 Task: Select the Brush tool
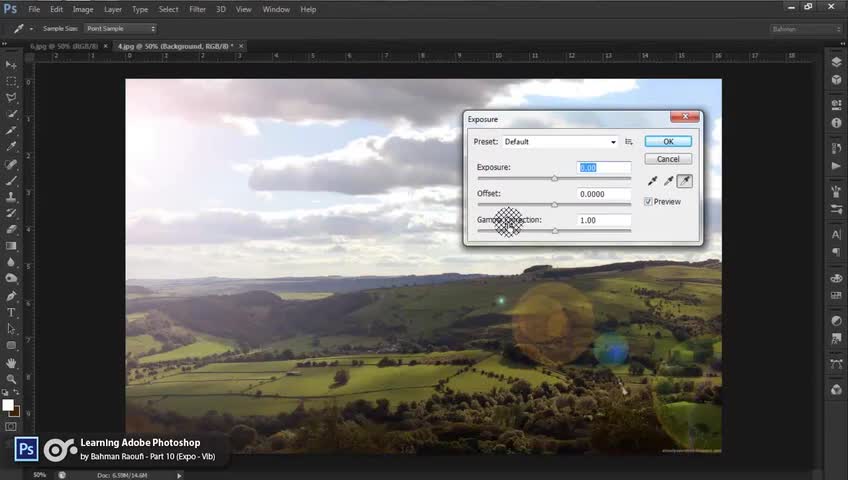11,181
